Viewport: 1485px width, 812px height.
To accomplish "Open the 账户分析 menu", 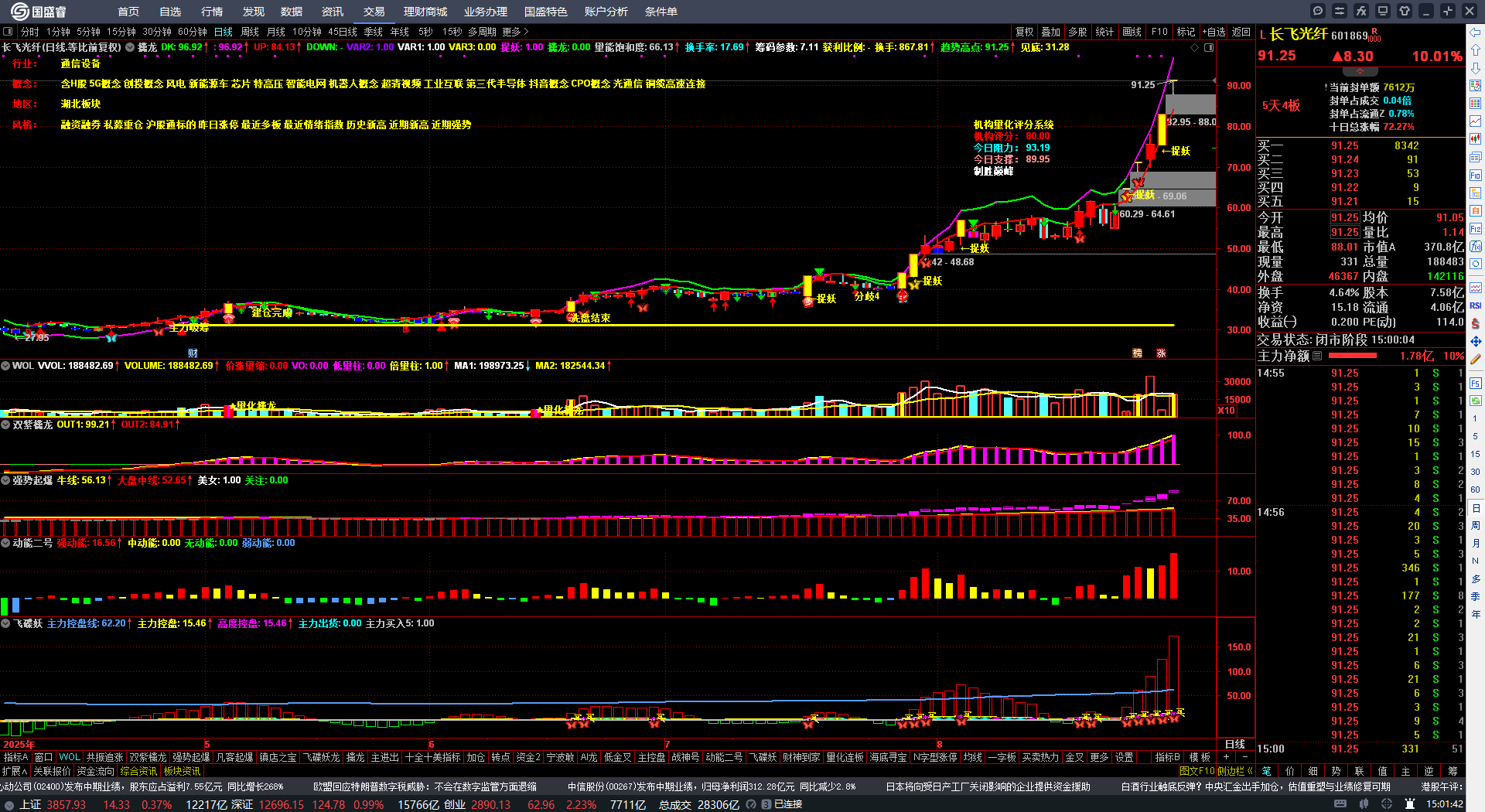I will [606, 12].
